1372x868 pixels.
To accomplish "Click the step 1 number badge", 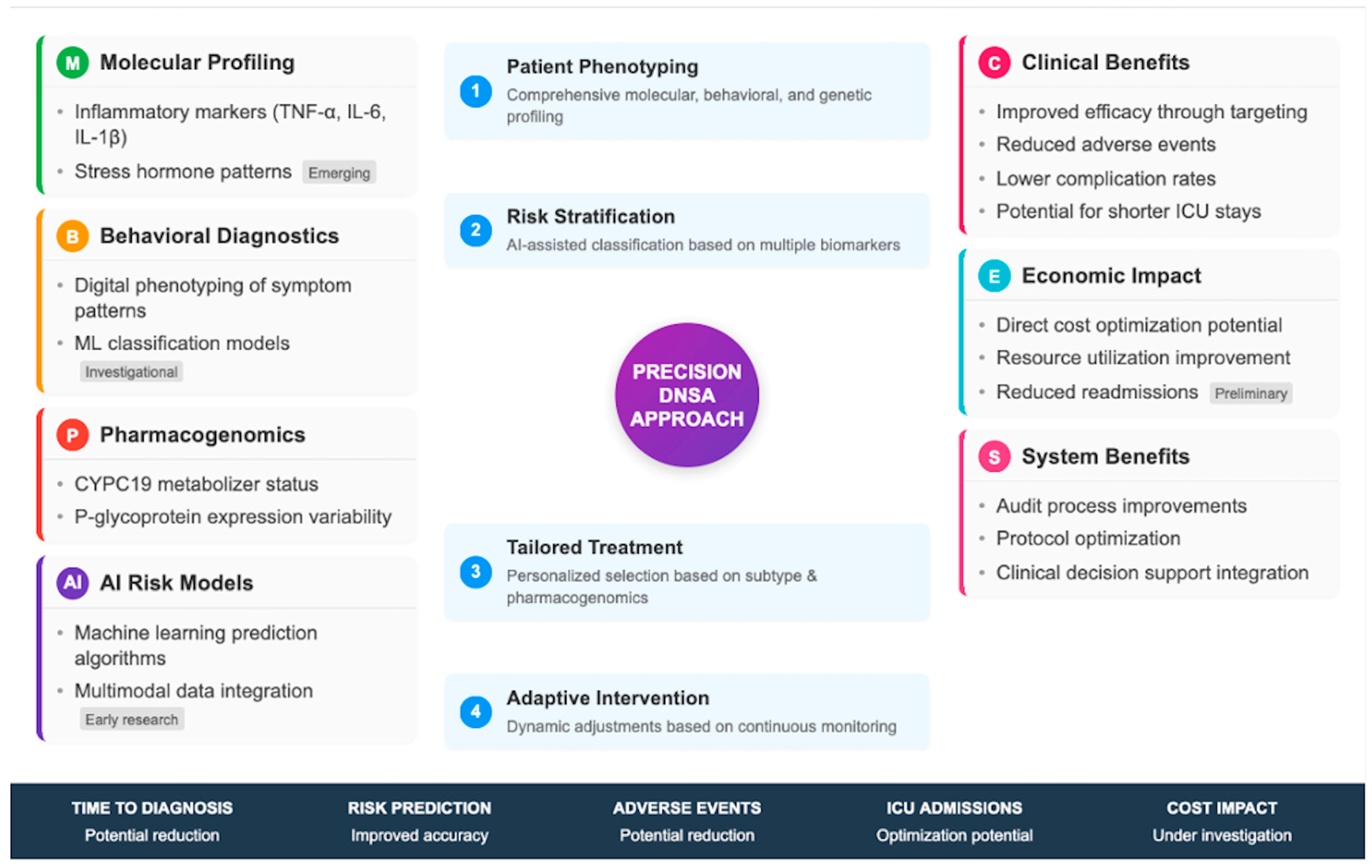I will click(476, 91).
